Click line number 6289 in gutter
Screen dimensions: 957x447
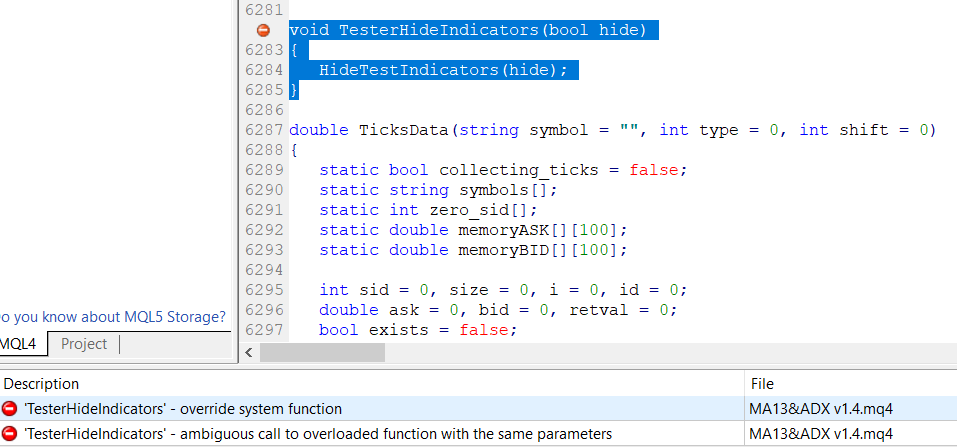click(x=264, y=170)
